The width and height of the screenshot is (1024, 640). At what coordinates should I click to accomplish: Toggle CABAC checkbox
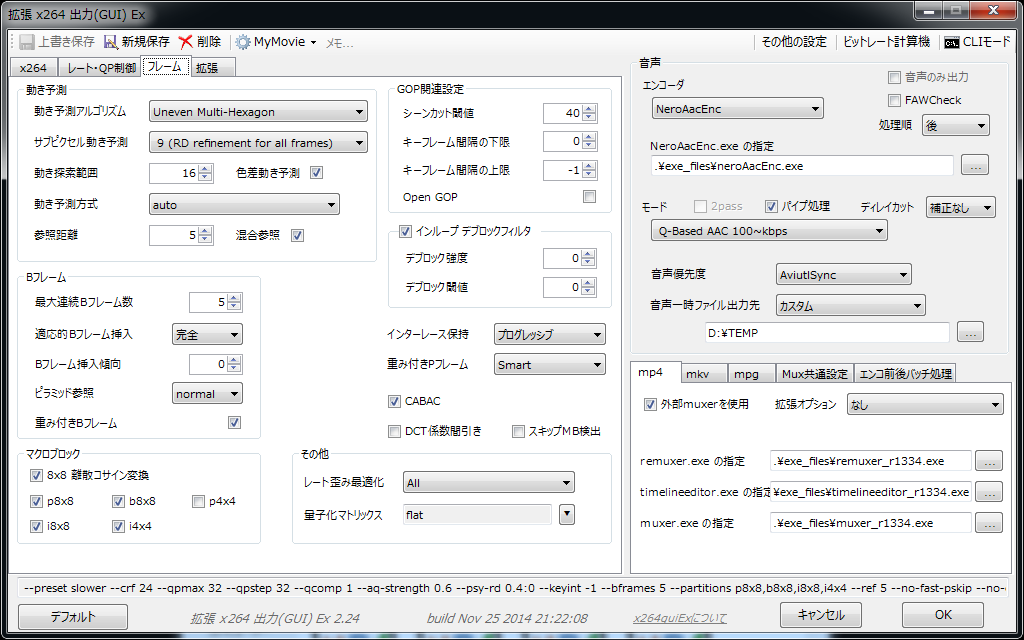394,401
